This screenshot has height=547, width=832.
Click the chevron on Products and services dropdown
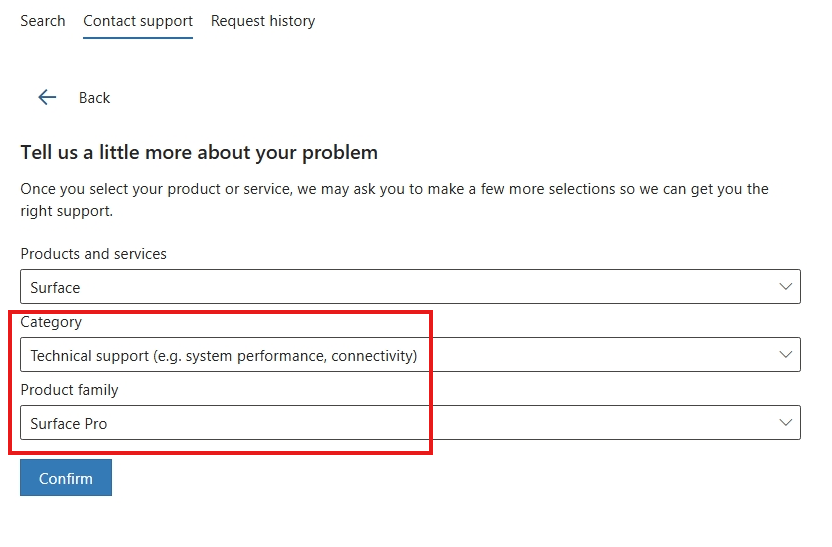click(x=785, y=287)
